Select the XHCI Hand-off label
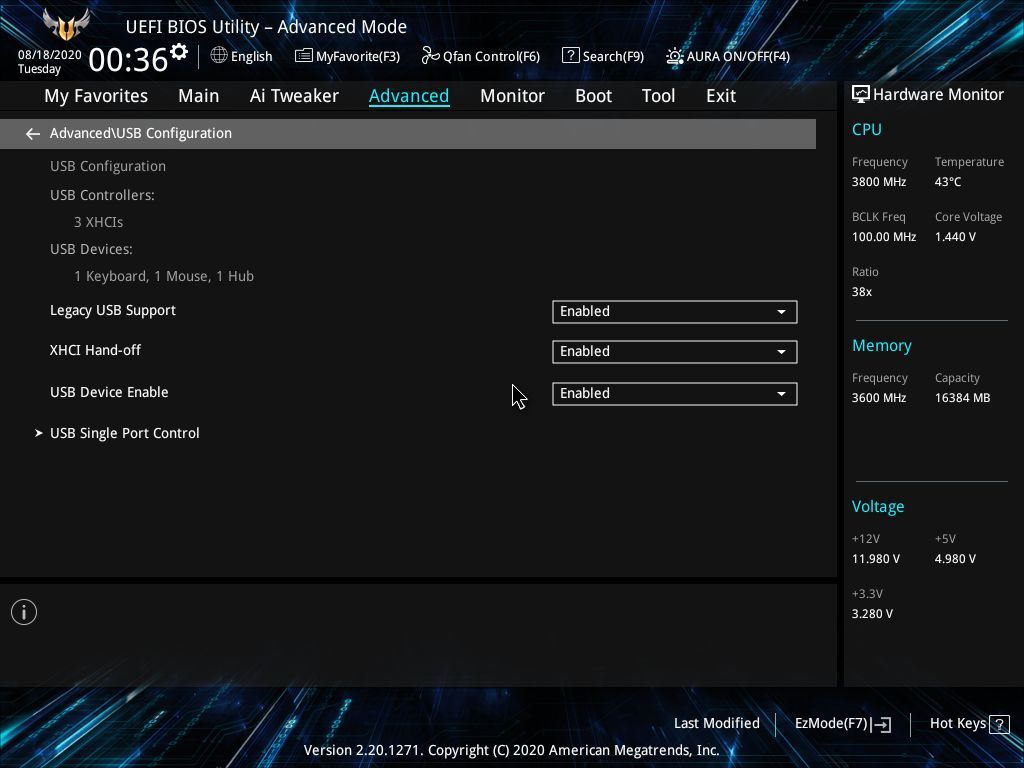1024x768 pixels. pos(95,350)
